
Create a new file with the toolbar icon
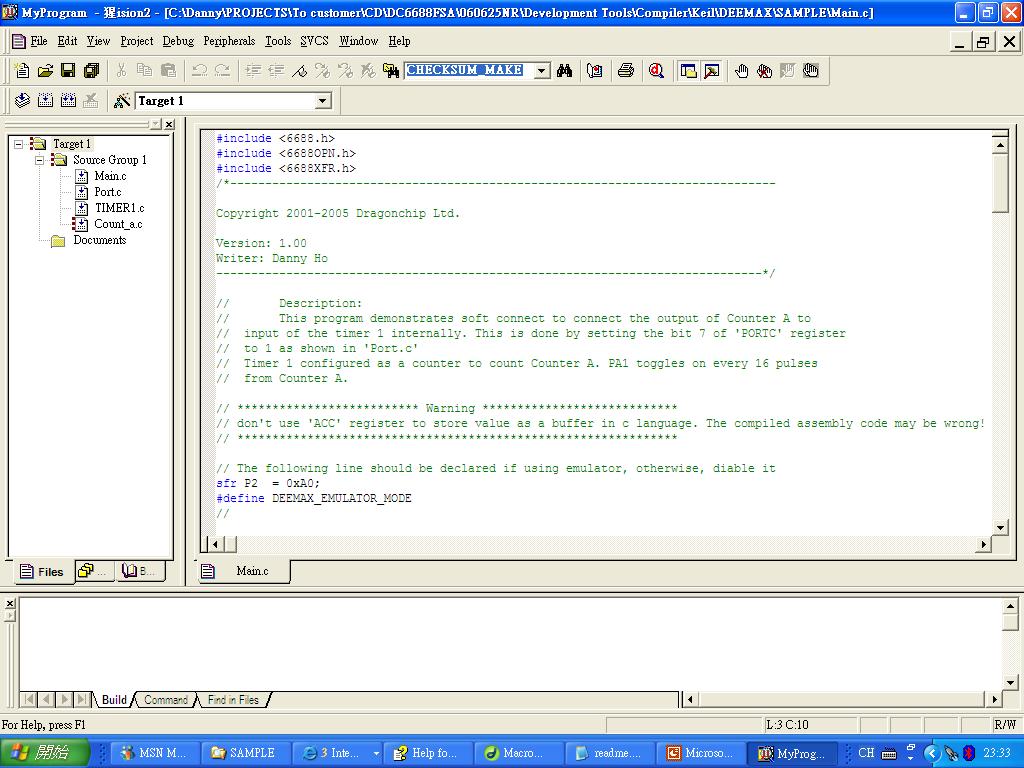tap(22, 71)
